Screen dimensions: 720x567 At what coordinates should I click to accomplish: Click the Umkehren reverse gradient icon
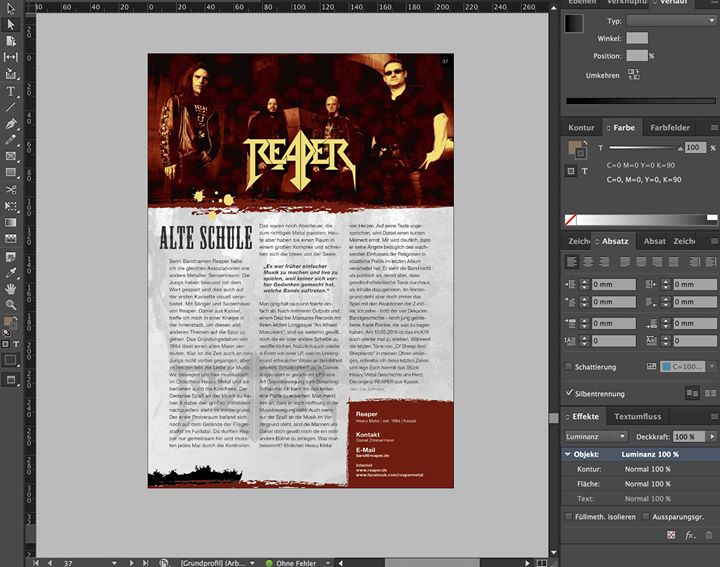(634, 76)
